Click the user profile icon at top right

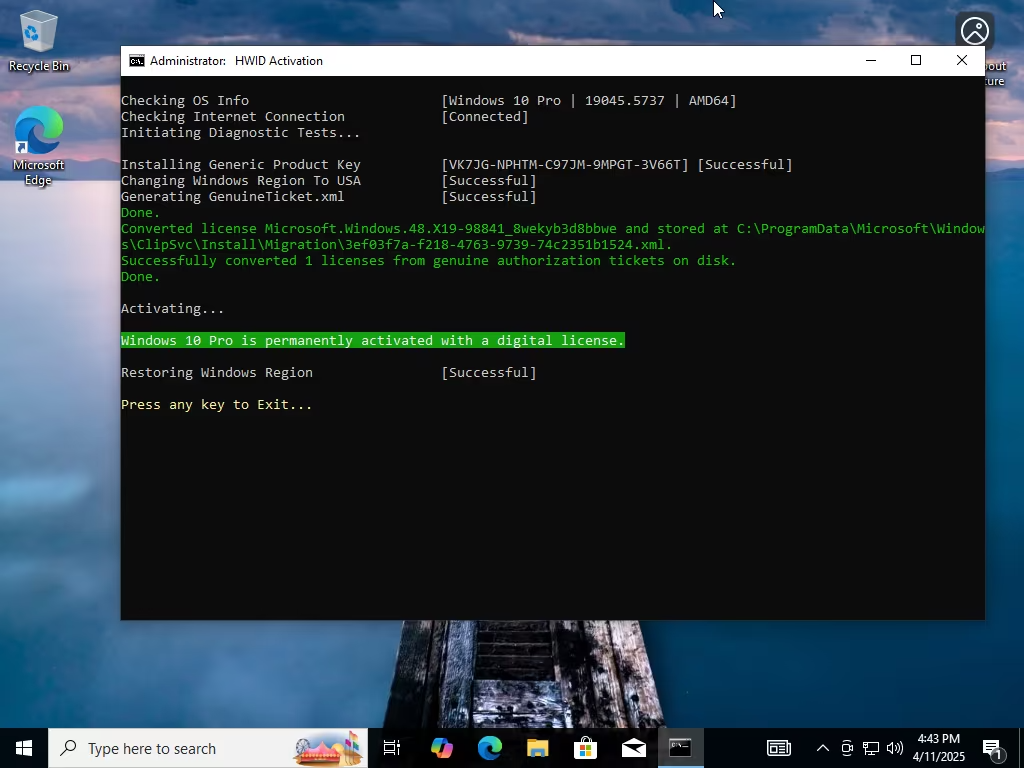coord(974,31)
